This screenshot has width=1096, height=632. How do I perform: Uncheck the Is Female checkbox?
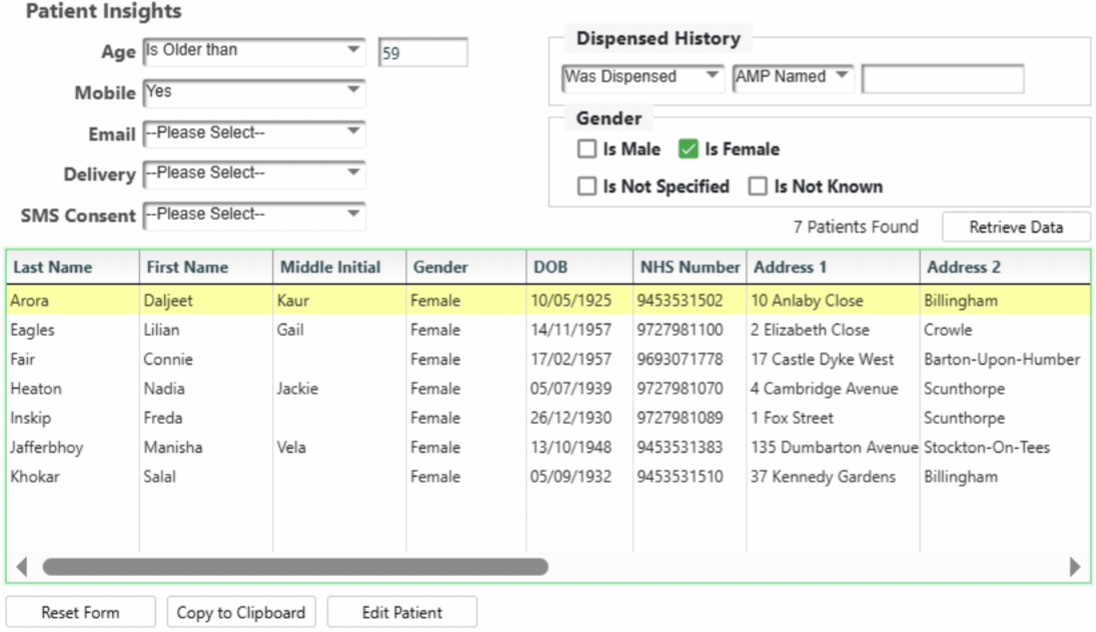(x=688, y=150)
